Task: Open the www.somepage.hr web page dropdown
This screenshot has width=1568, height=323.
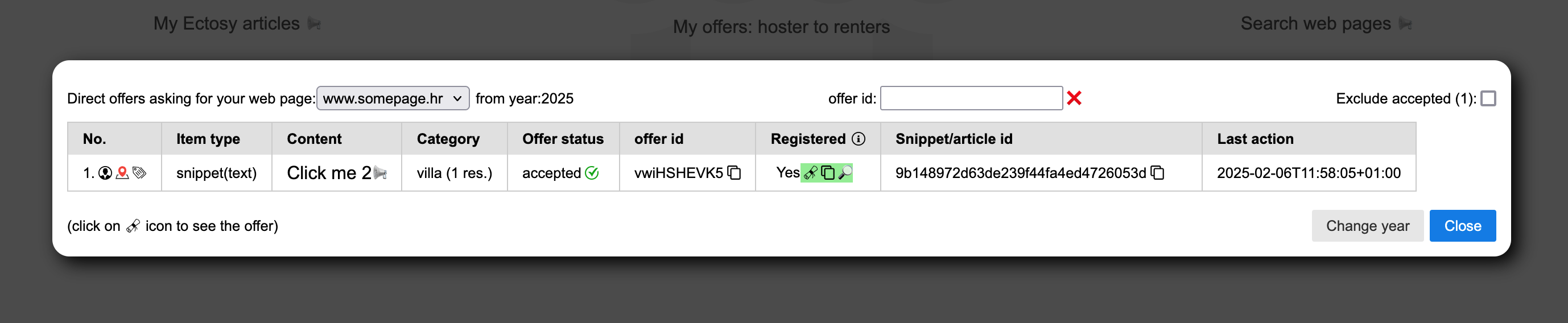Action: pyautogui.click(x=393, y=98)
